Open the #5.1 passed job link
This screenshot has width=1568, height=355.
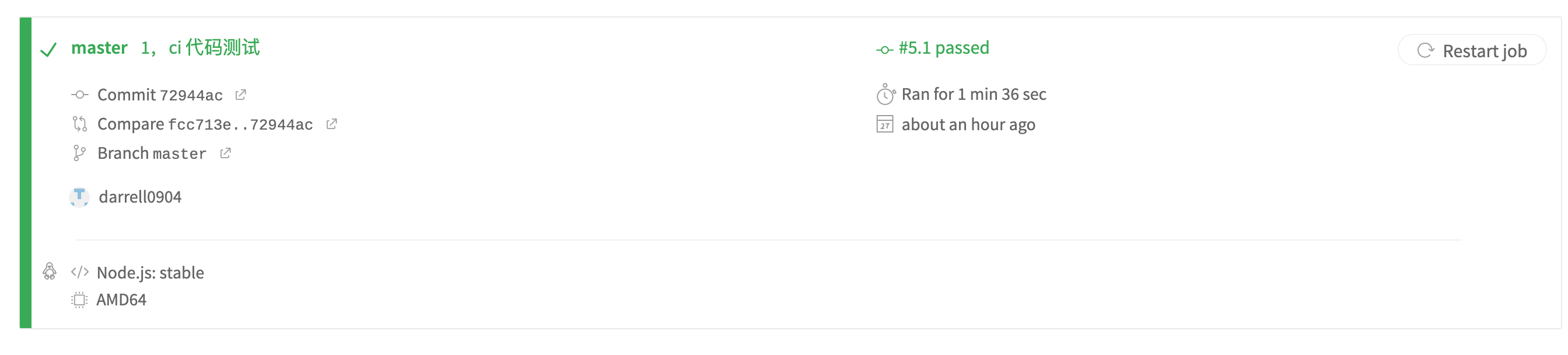[x=943, y=48]
